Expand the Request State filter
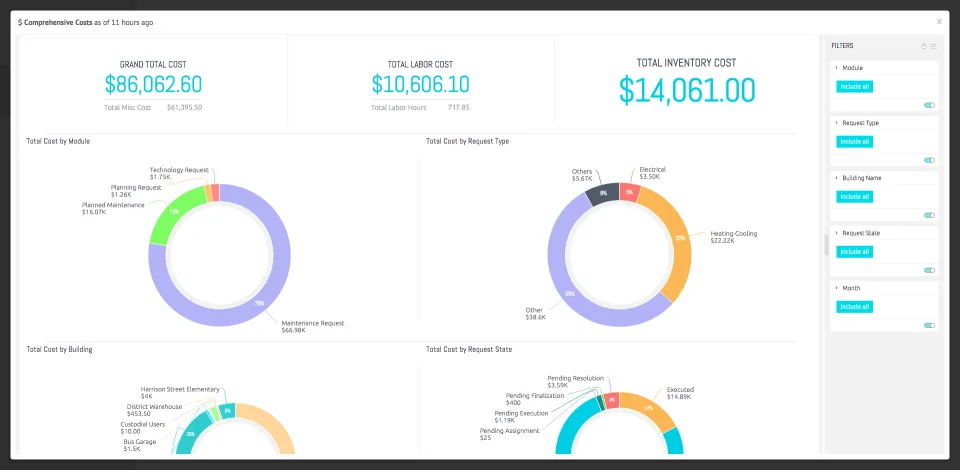 pyautogui.click(x=836, y=233)
